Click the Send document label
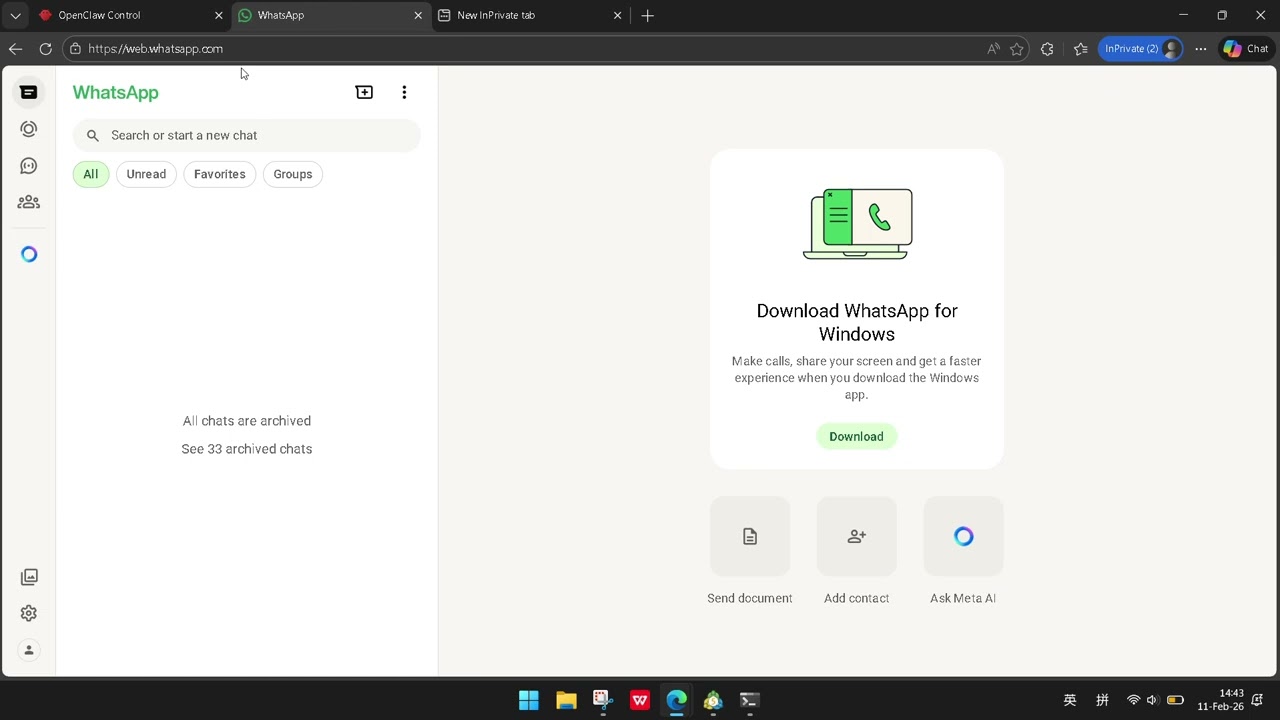The height and width of the screenshot is (720, 1280). 750,598
